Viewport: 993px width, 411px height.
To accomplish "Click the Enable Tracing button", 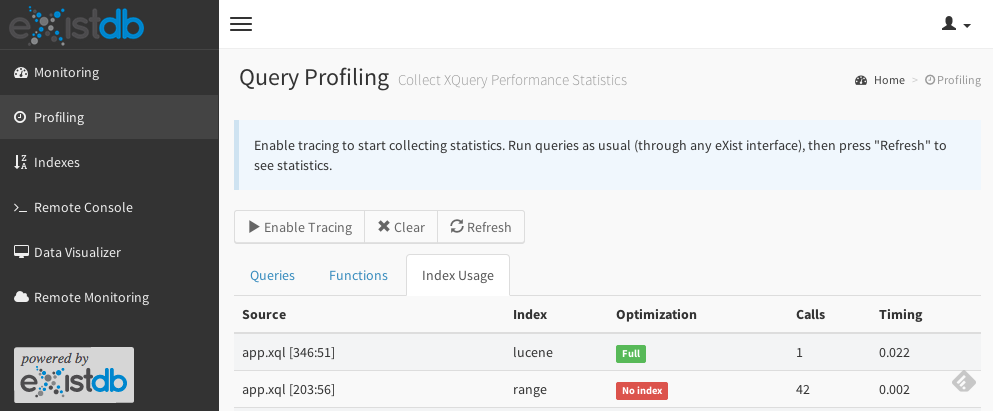I will [300, 227].
